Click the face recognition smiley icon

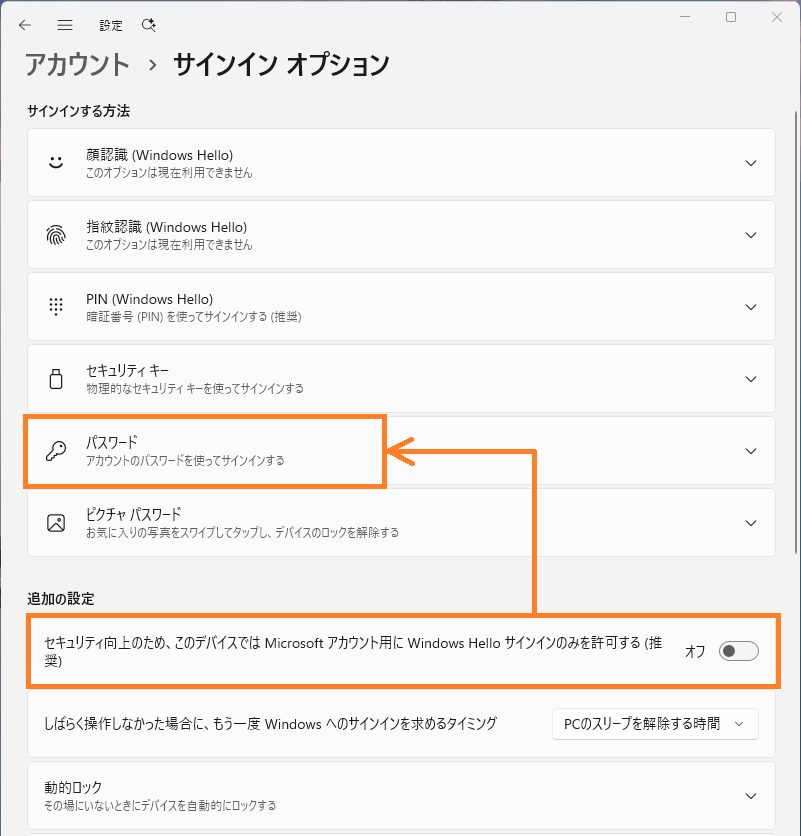coord(56,162)
